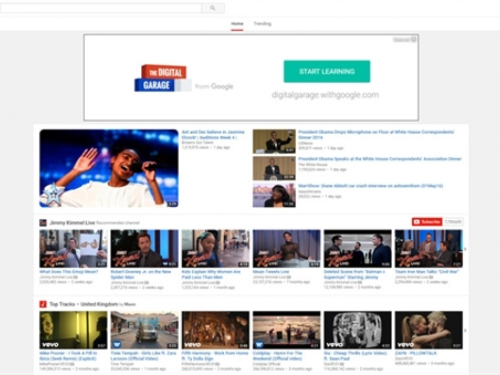The height and width of the screenshot is (375, 500).
Task: Play Sia Cheap Thrills lyric video thumbnail
Action: (x=358, y=330)
